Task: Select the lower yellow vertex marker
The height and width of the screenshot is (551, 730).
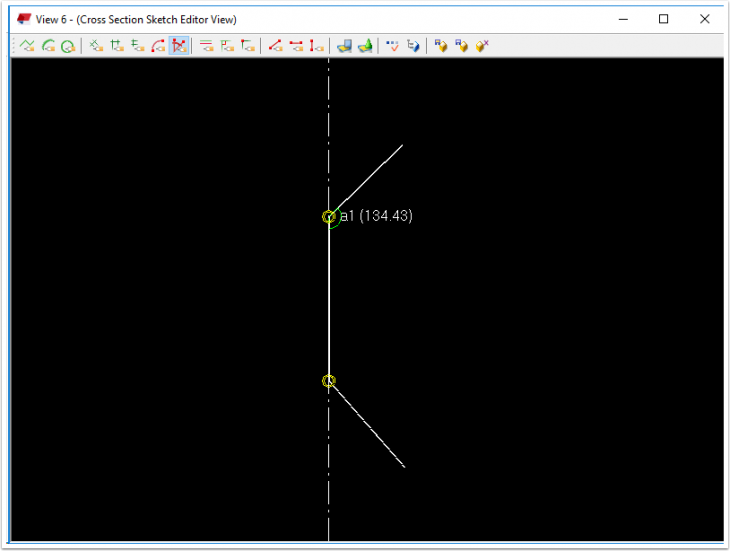Action: point(328,381)
